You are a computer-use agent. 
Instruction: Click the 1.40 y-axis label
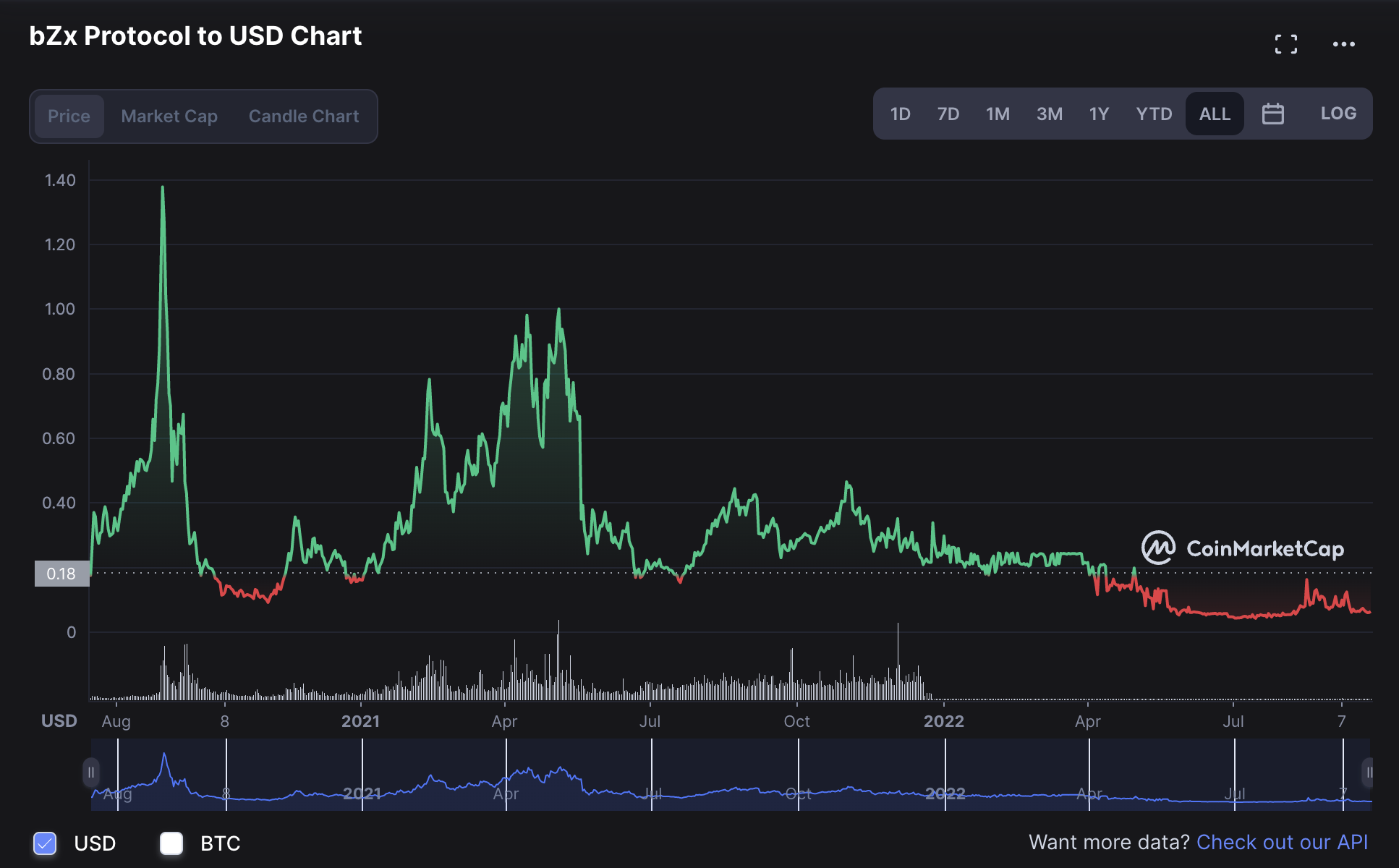click(x=60, y=180)
